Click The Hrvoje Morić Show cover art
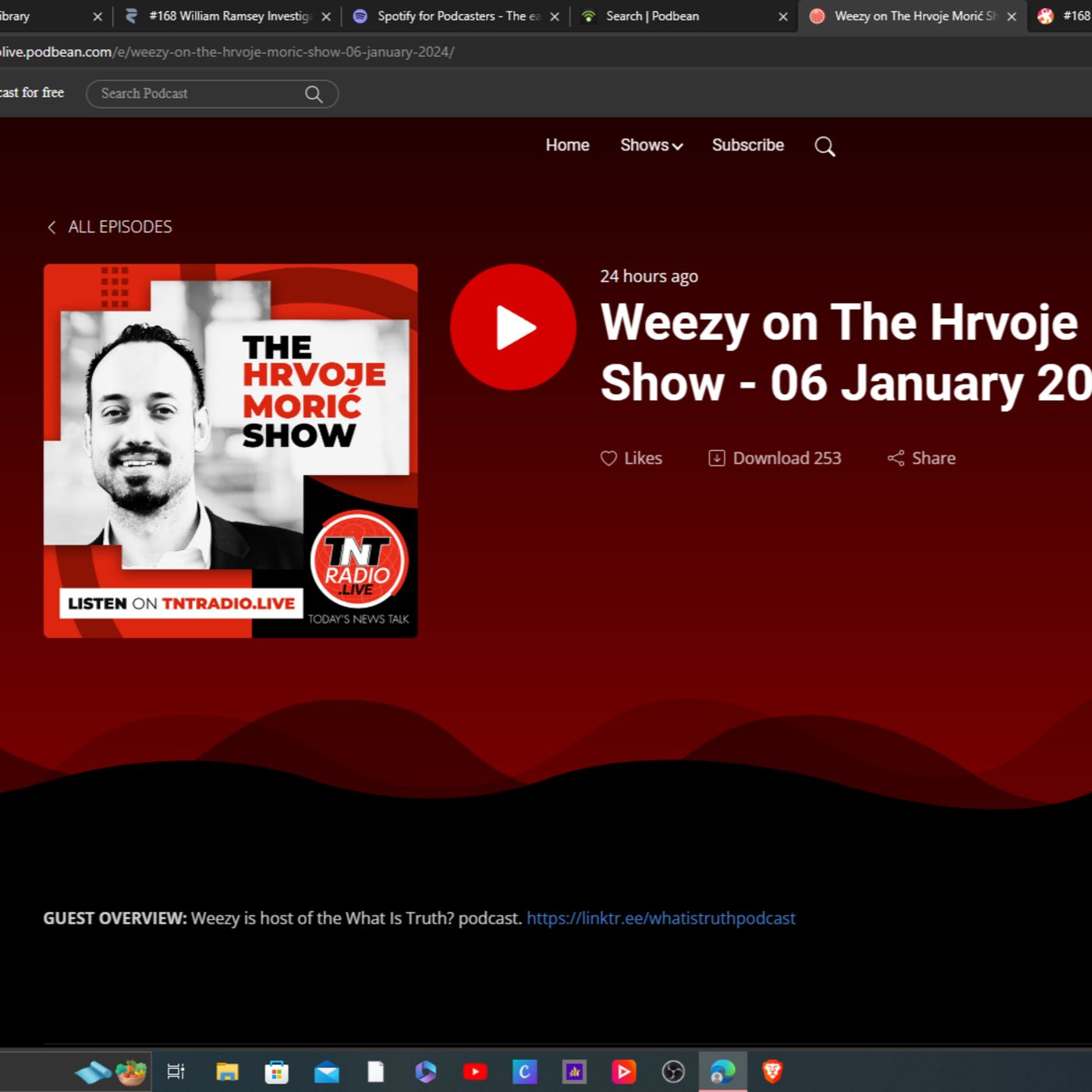This screenshot has width=1092, height=1092. (x=231, y=451)
